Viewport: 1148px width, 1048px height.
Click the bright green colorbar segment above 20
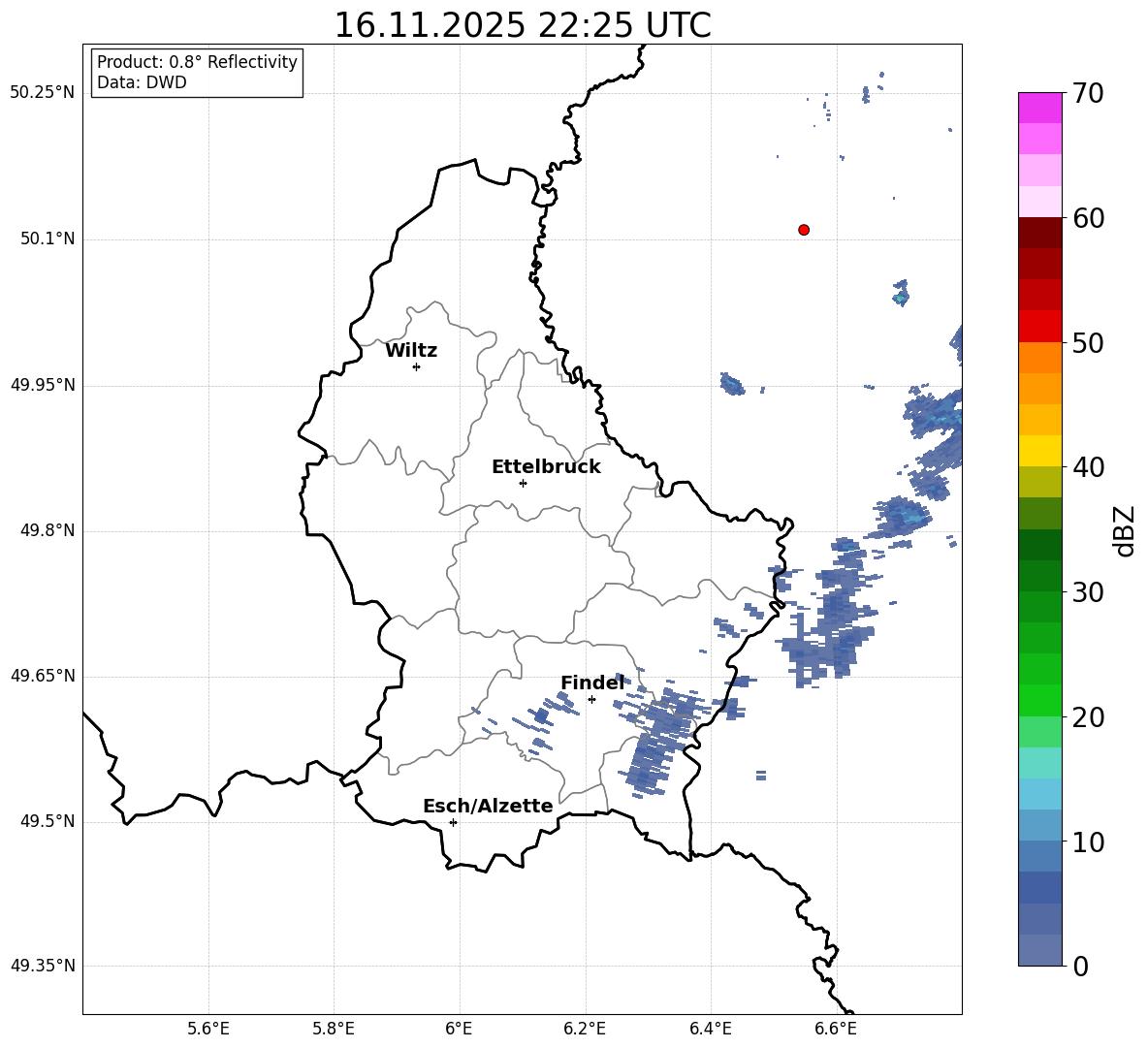[1039, 700]
